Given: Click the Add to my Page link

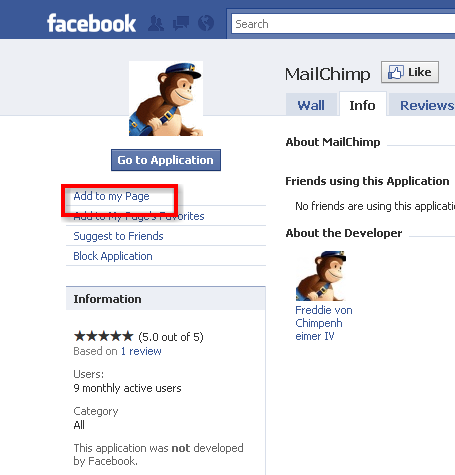Looking at the screenshot, I should click(x=111, y=196).
